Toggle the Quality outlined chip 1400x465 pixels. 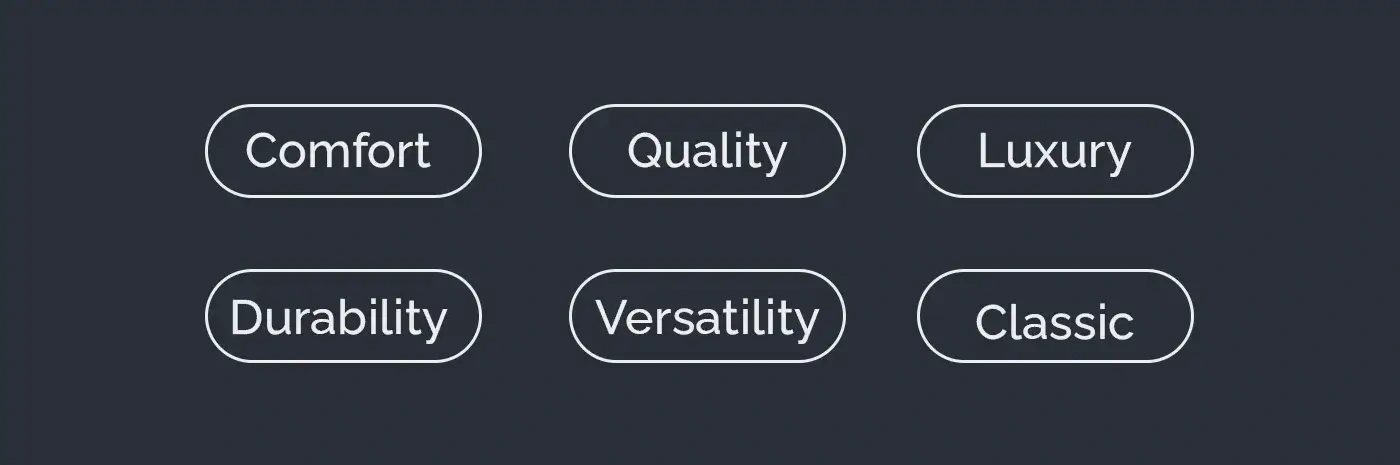[x=707, y=151]
